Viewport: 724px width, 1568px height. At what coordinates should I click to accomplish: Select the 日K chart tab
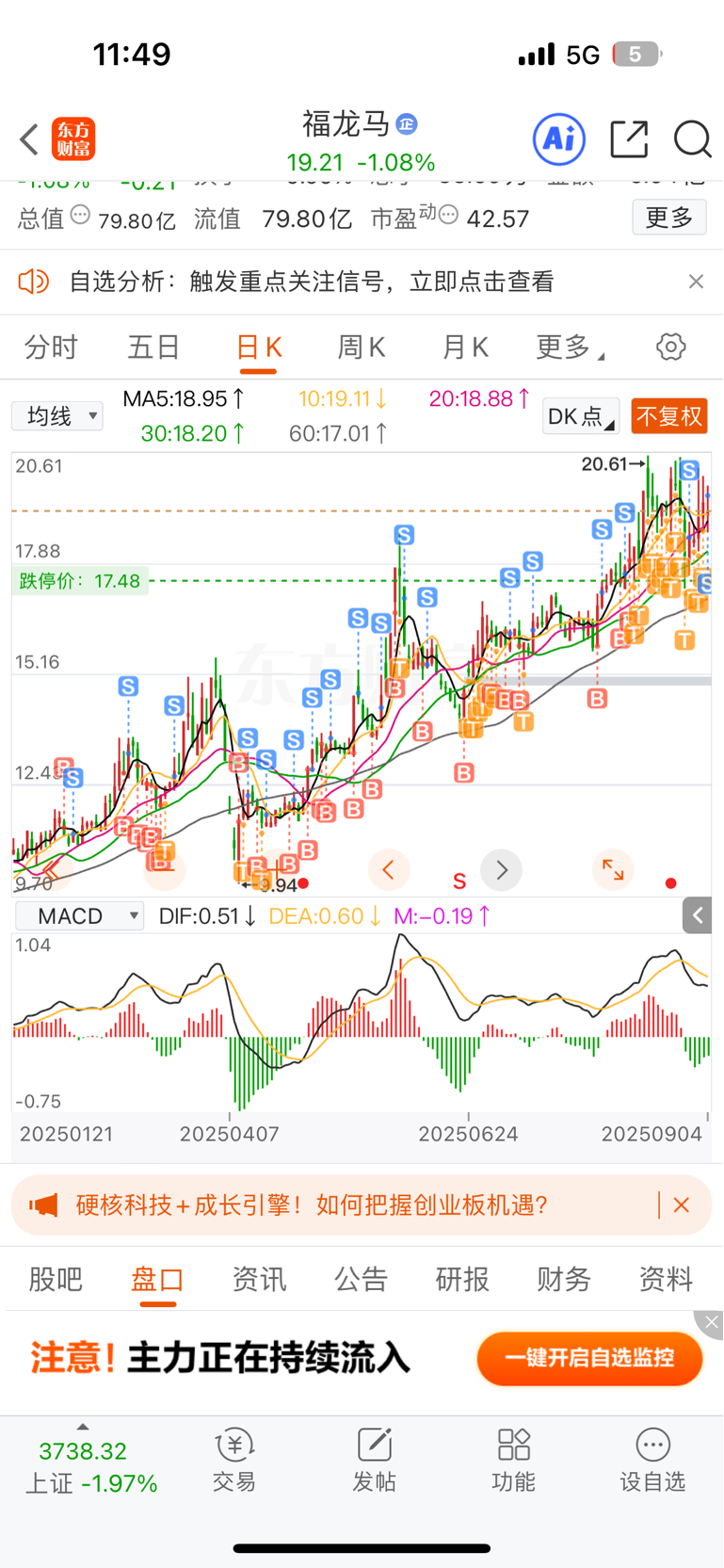(259, 348)
